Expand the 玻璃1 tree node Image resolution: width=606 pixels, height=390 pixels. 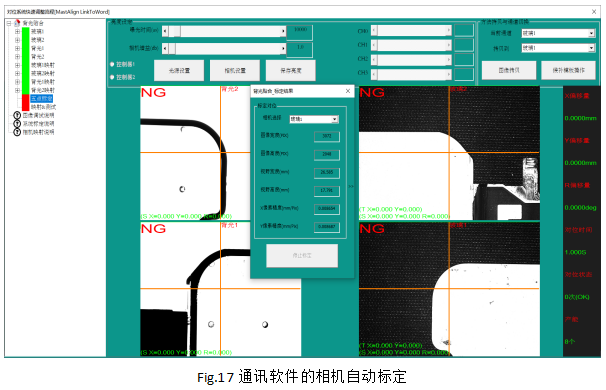coord(17,31)
